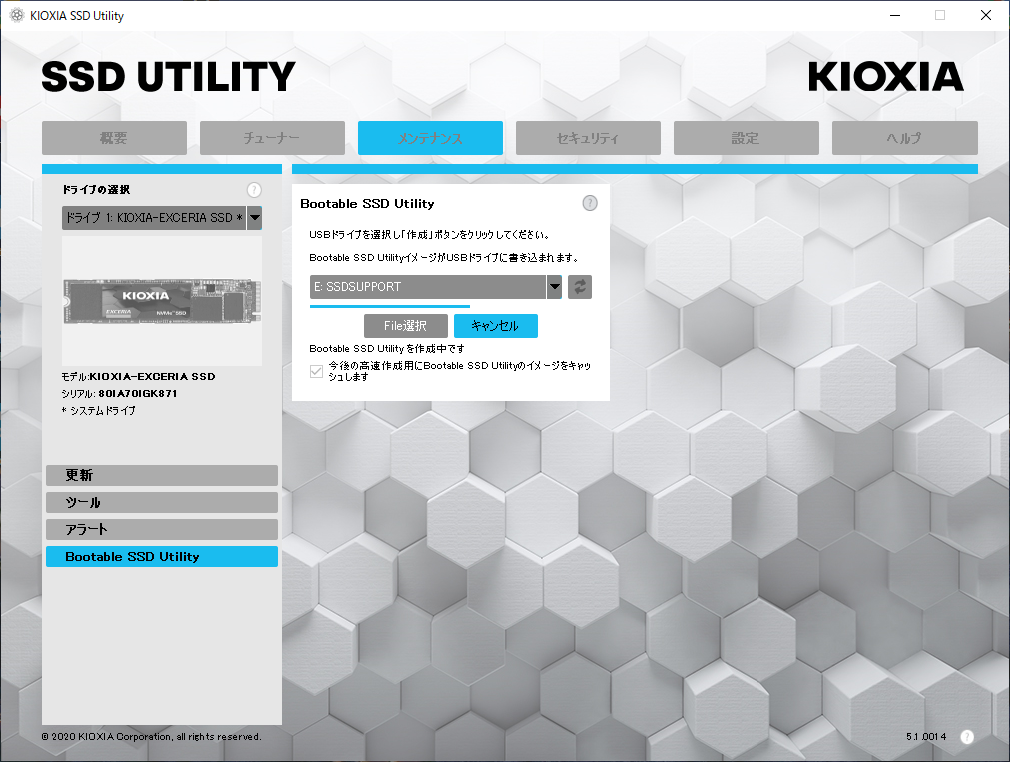Open the E: SSDSUPPORT drive combo box

[x=435, y=287]
